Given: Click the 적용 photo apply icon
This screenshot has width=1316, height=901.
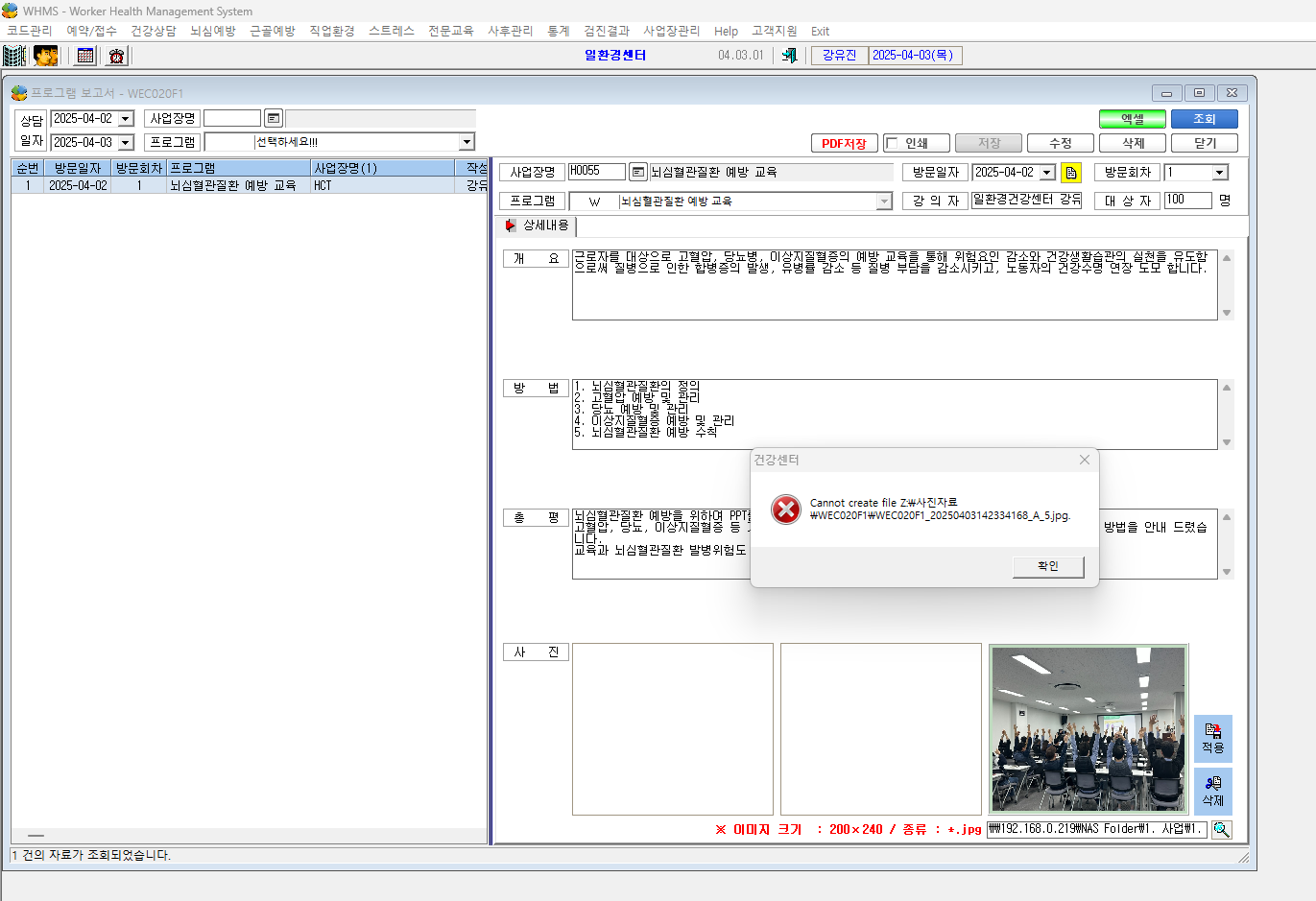Looking at the screenshot, I should 1213,739.
